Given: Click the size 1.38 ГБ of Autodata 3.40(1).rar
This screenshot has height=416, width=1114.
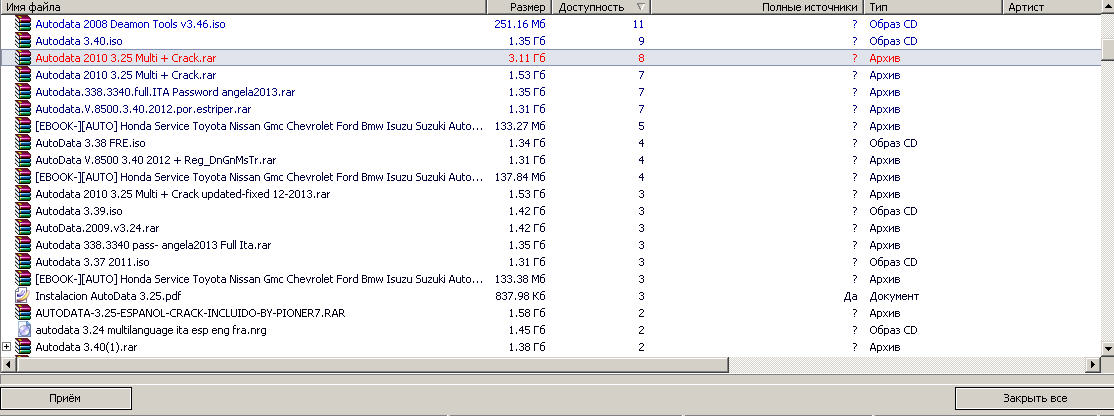Looking at the screenshot, I should click(x=527, y=348).
